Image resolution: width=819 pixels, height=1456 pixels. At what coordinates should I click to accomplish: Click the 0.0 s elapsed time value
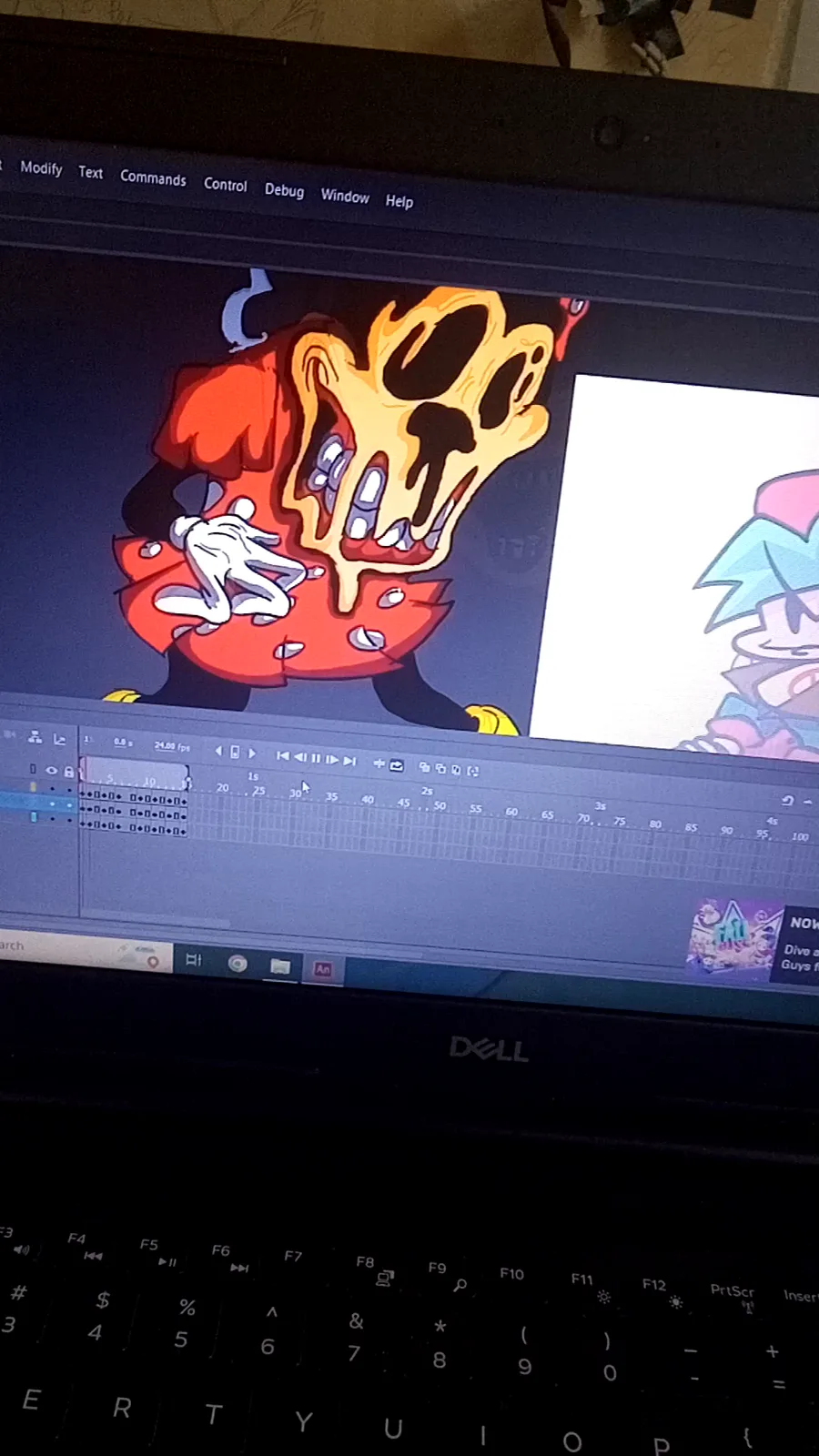pyautogui.click(x=123, y=743)
